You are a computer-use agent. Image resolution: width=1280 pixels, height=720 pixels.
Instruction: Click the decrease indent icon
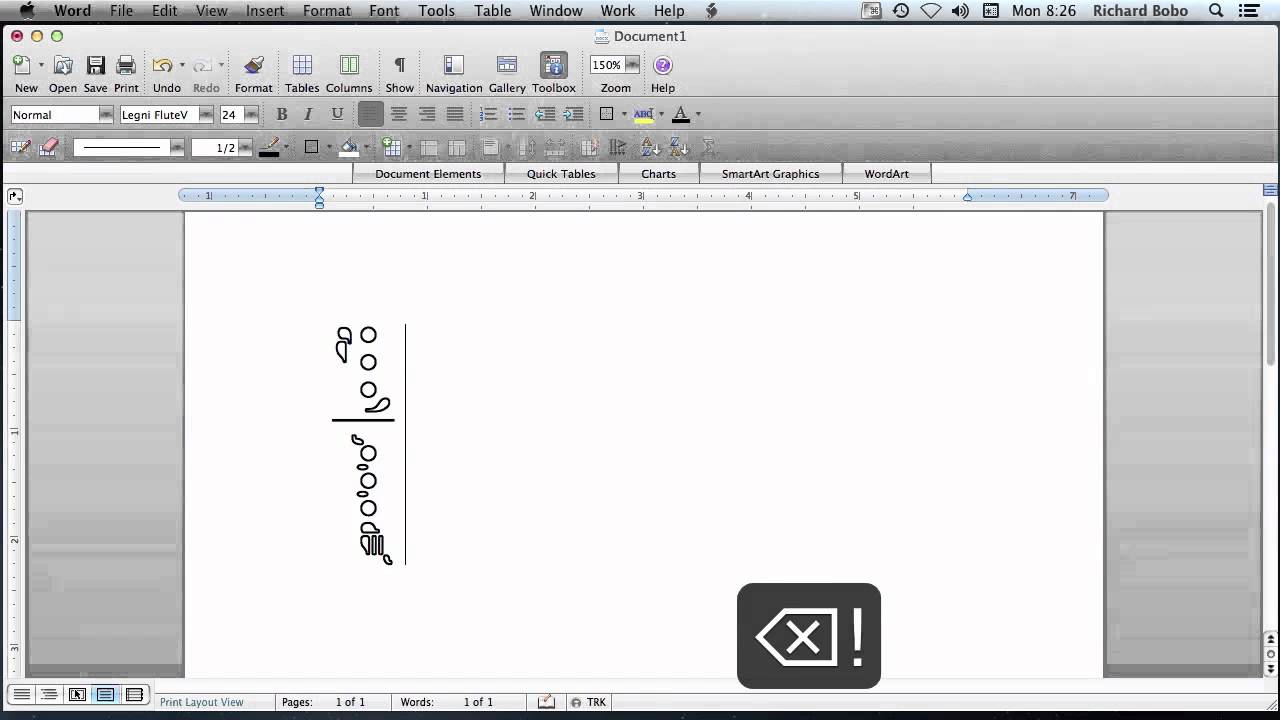[545, 115]
